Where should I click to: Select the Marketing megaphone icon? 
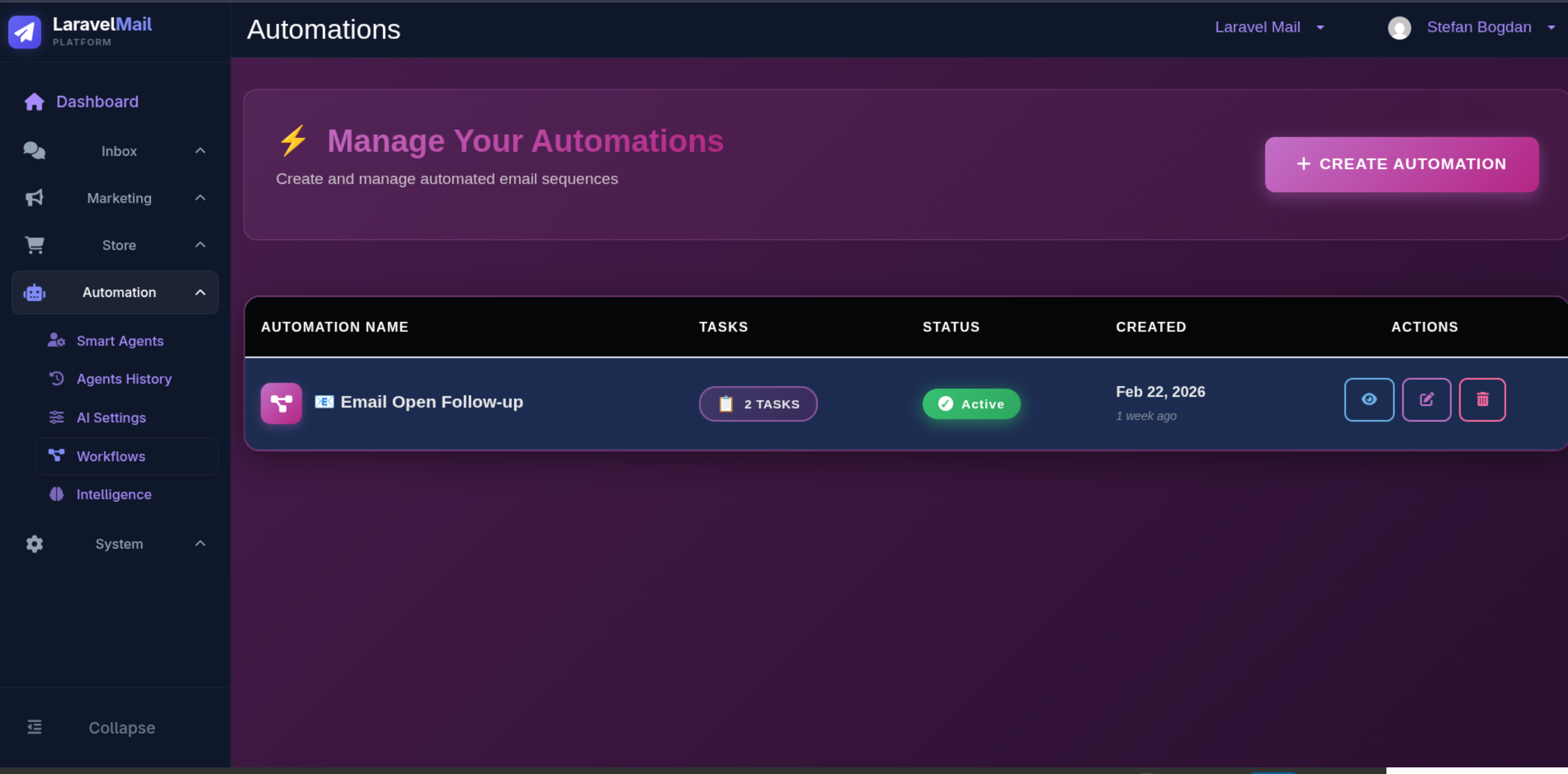34,197
